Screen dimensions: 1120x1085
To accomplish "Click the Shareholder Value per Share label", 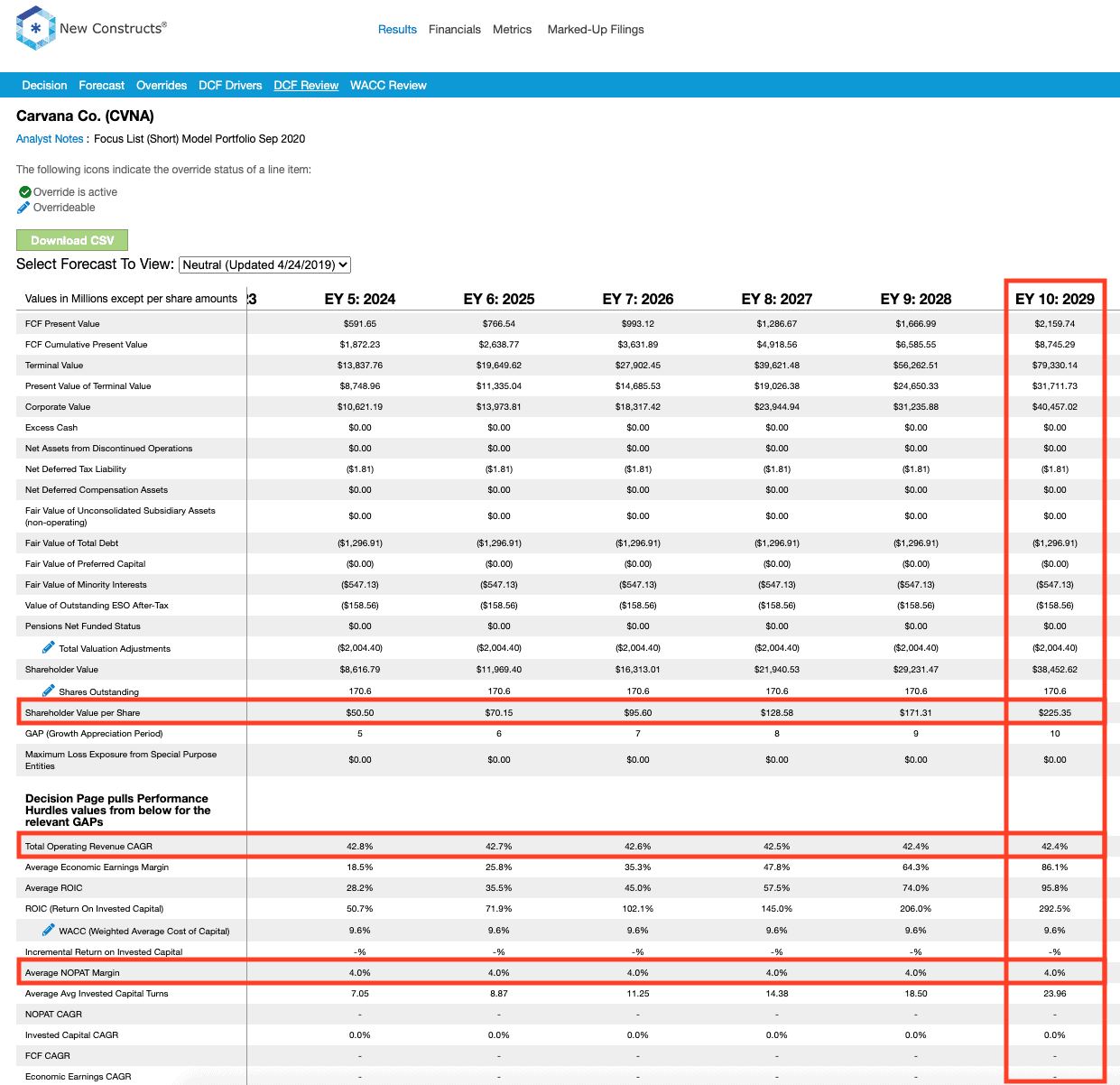I will 83,713.
